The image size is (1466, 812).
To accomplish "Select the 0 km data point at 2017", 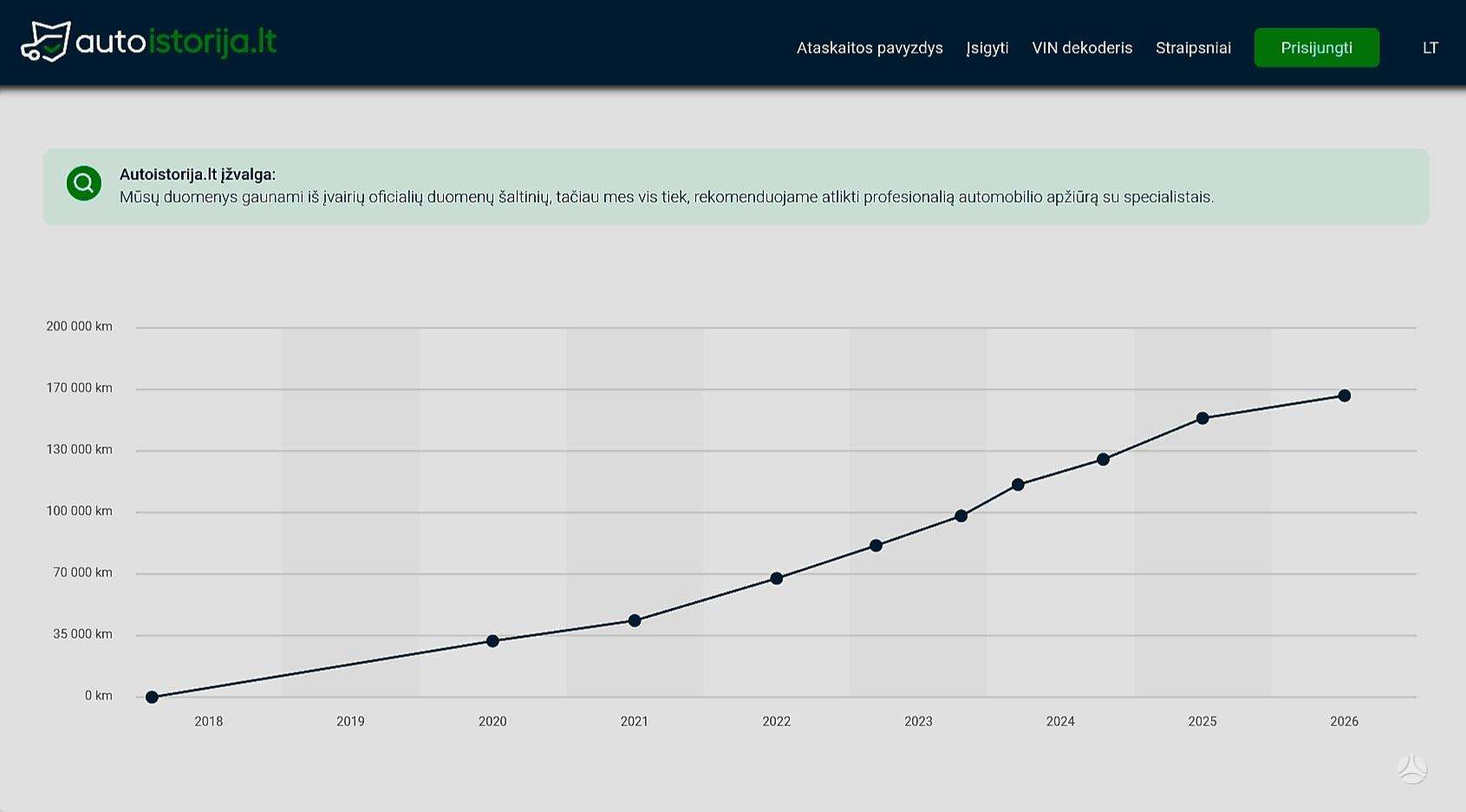I will [x=152, y=697].
